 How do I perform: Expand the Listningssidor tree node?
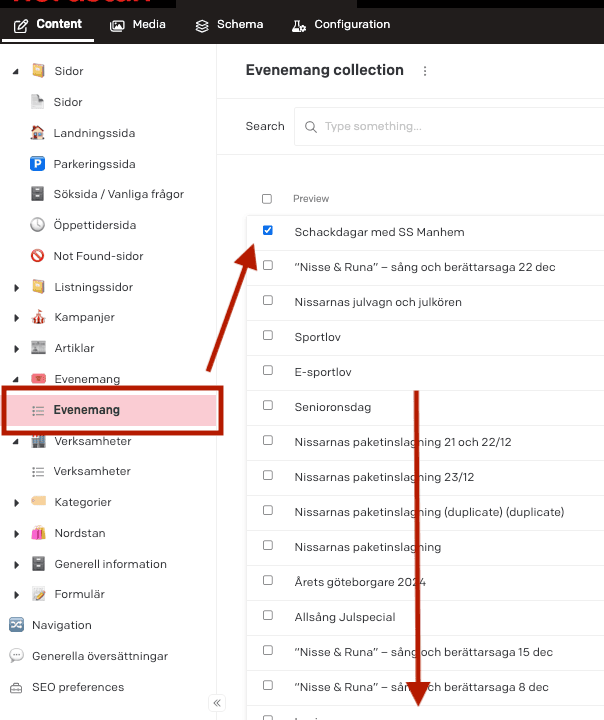point(16,288)
